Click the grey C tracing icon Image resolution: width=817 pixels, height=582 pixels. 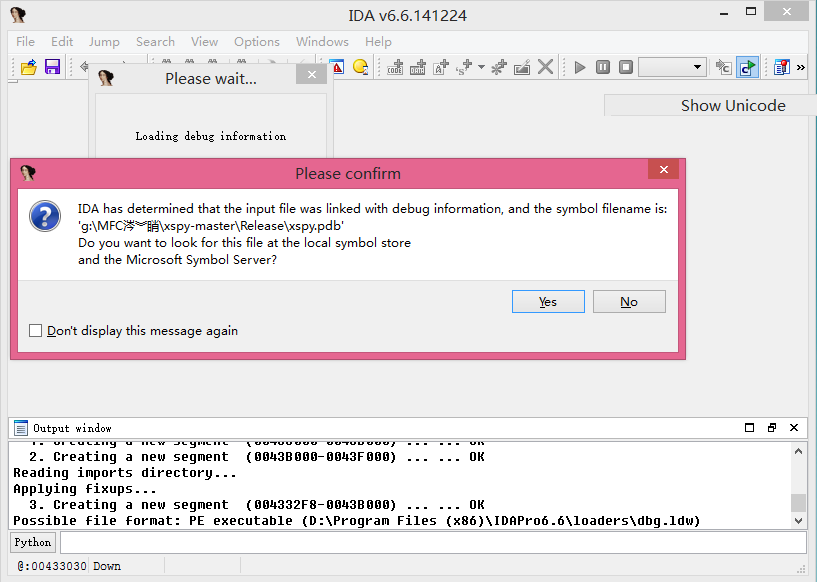coord(723,67)
